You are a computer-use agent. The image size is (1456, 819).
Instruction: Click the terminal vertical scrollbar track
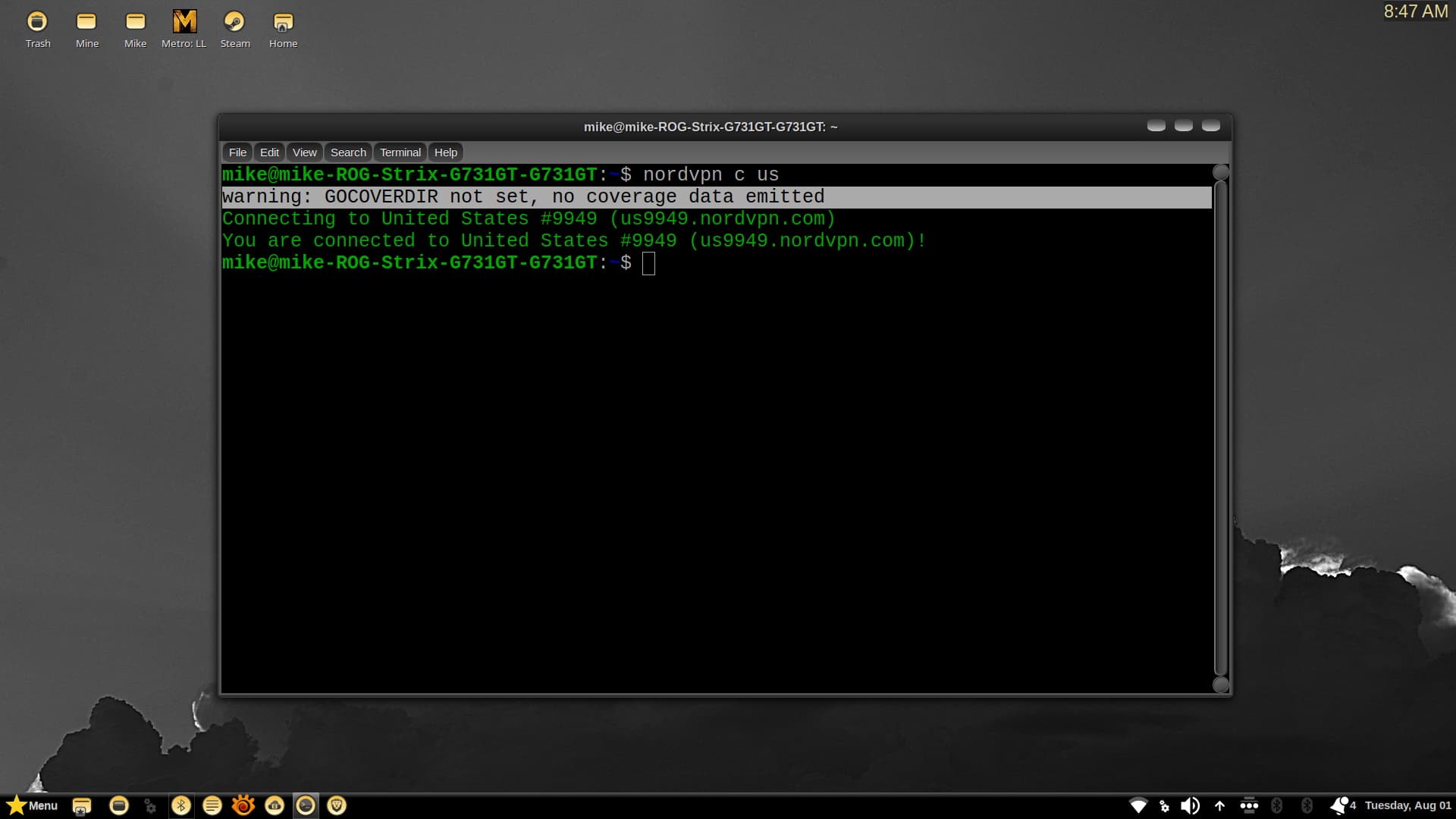pos(1221,428)
